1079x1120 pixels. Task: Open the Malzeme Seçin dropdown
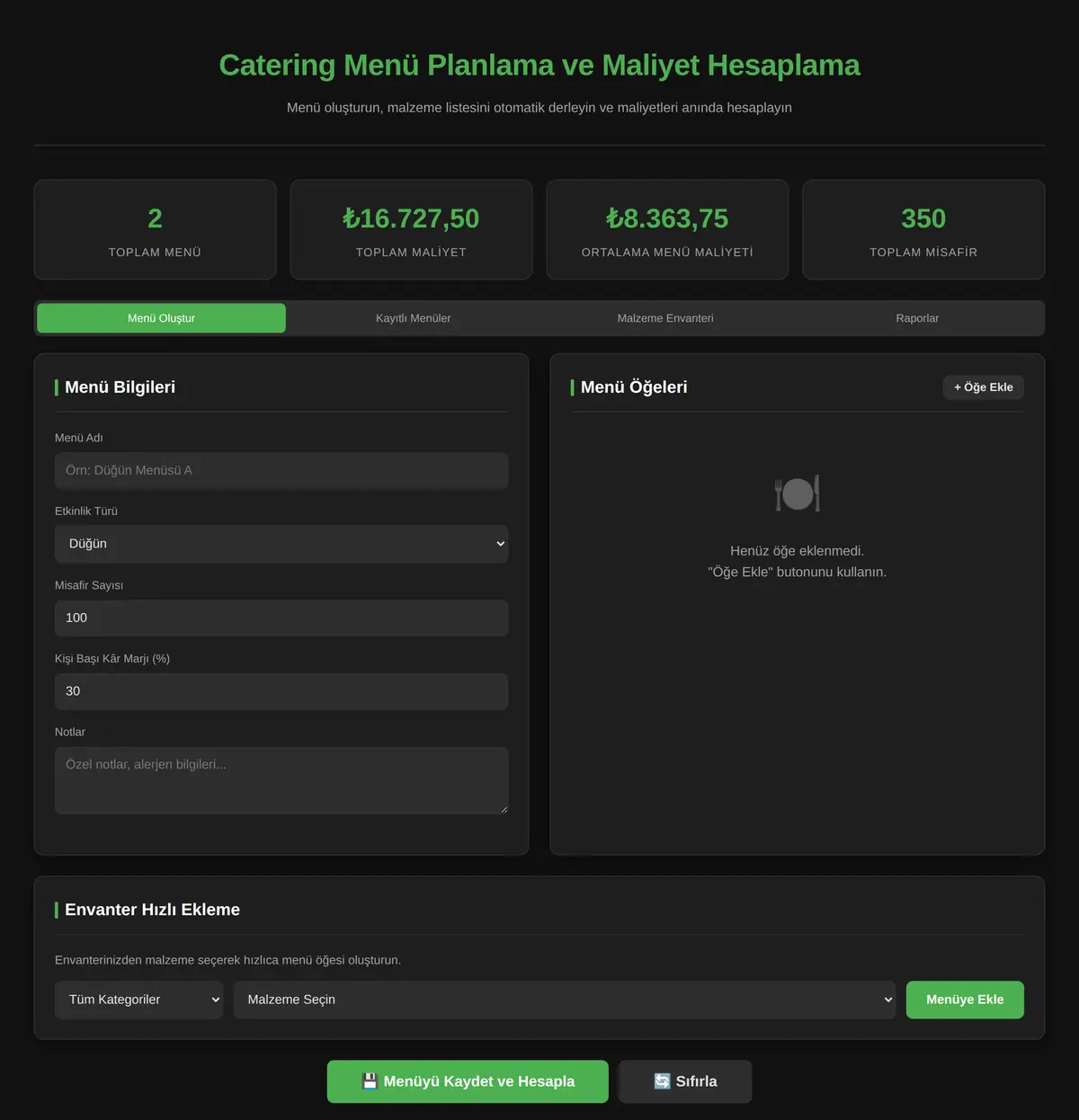pyautogui.click(x=565, y=1000)
